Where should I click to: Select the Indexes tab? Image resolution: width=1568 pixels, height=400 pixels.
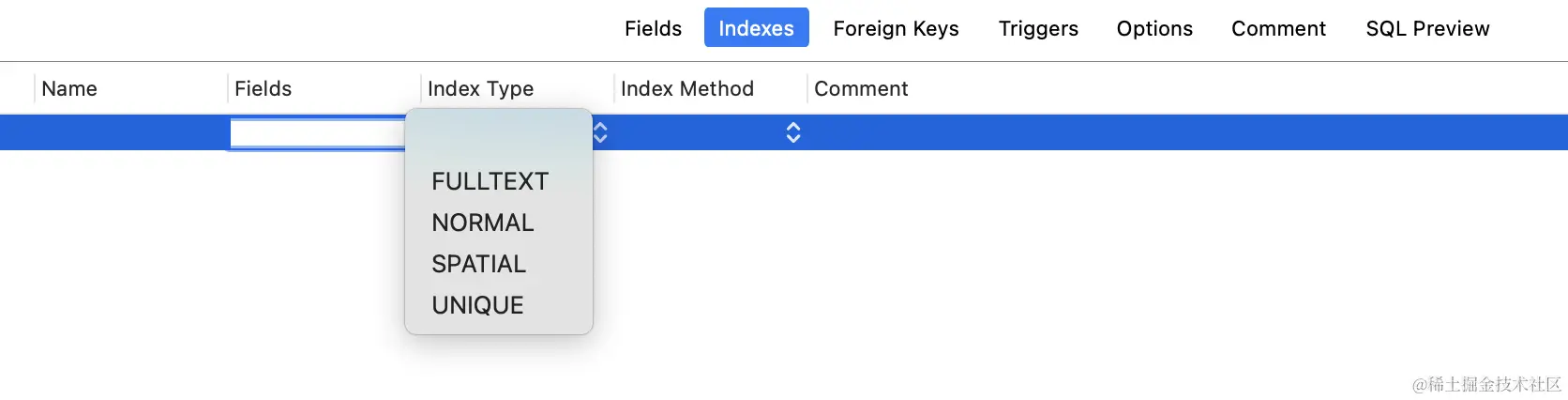tap(756, 29)
